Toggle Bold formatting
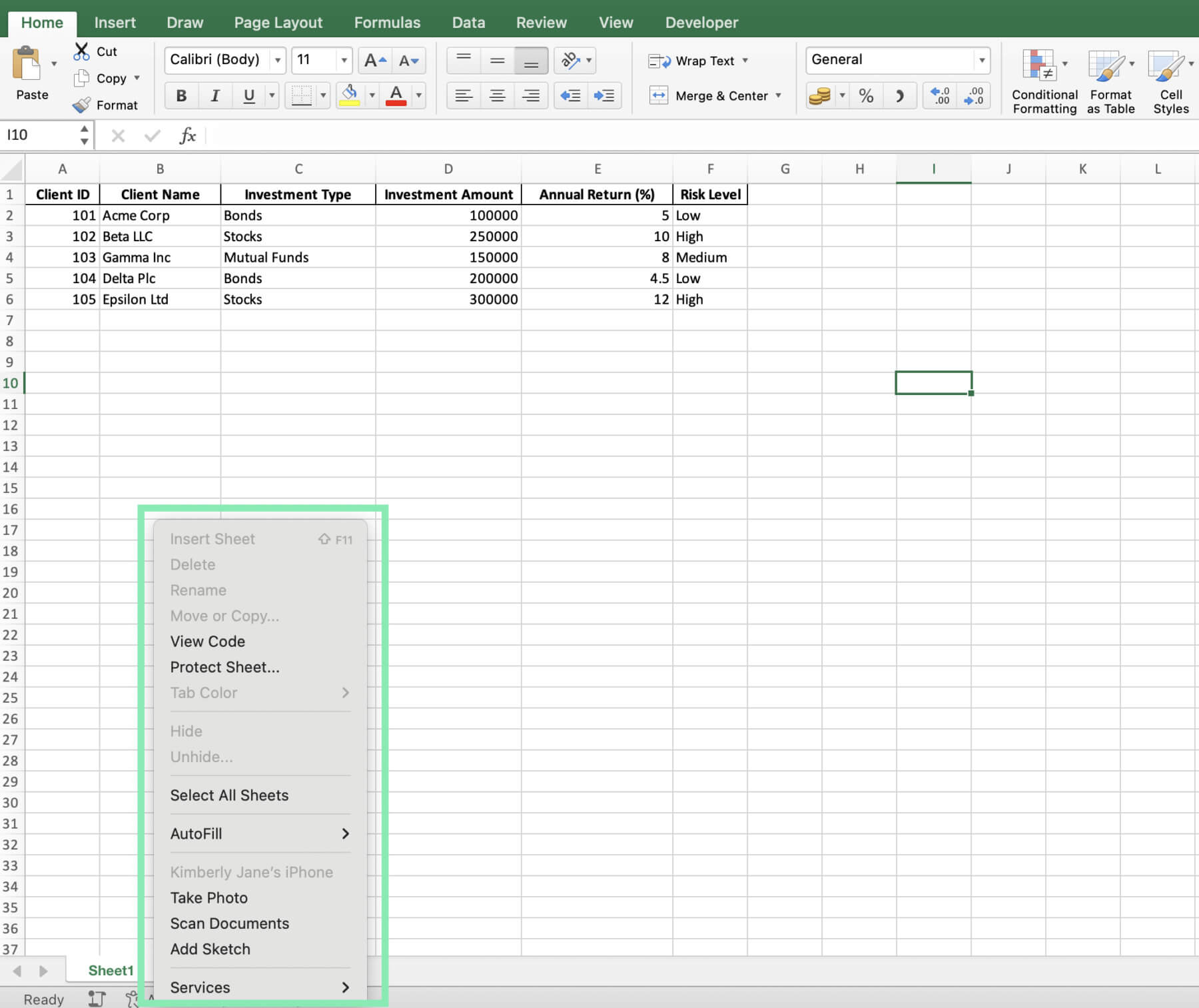The height and width of the screenshot is (1008, 1199). tap(181, 95)
